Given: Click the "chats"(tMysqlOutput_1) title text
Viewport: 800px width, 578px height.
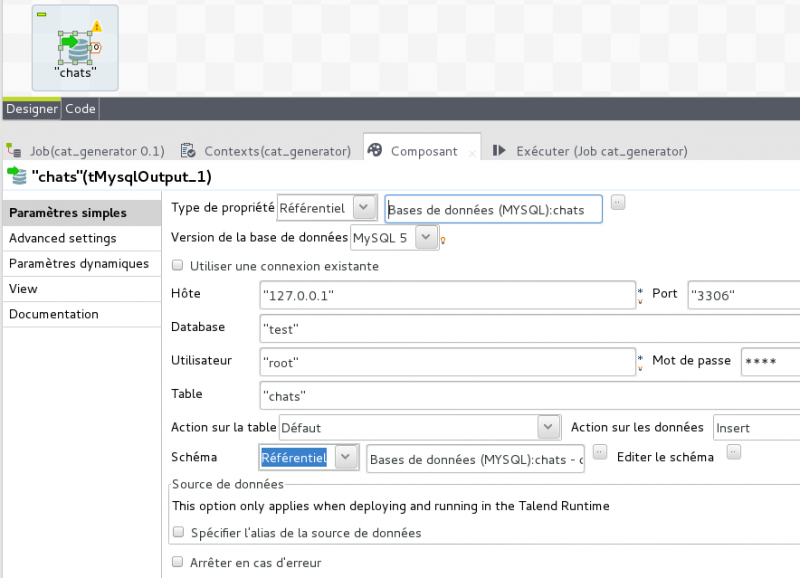Looking at the screenshot, I should [x=121, y=177].
